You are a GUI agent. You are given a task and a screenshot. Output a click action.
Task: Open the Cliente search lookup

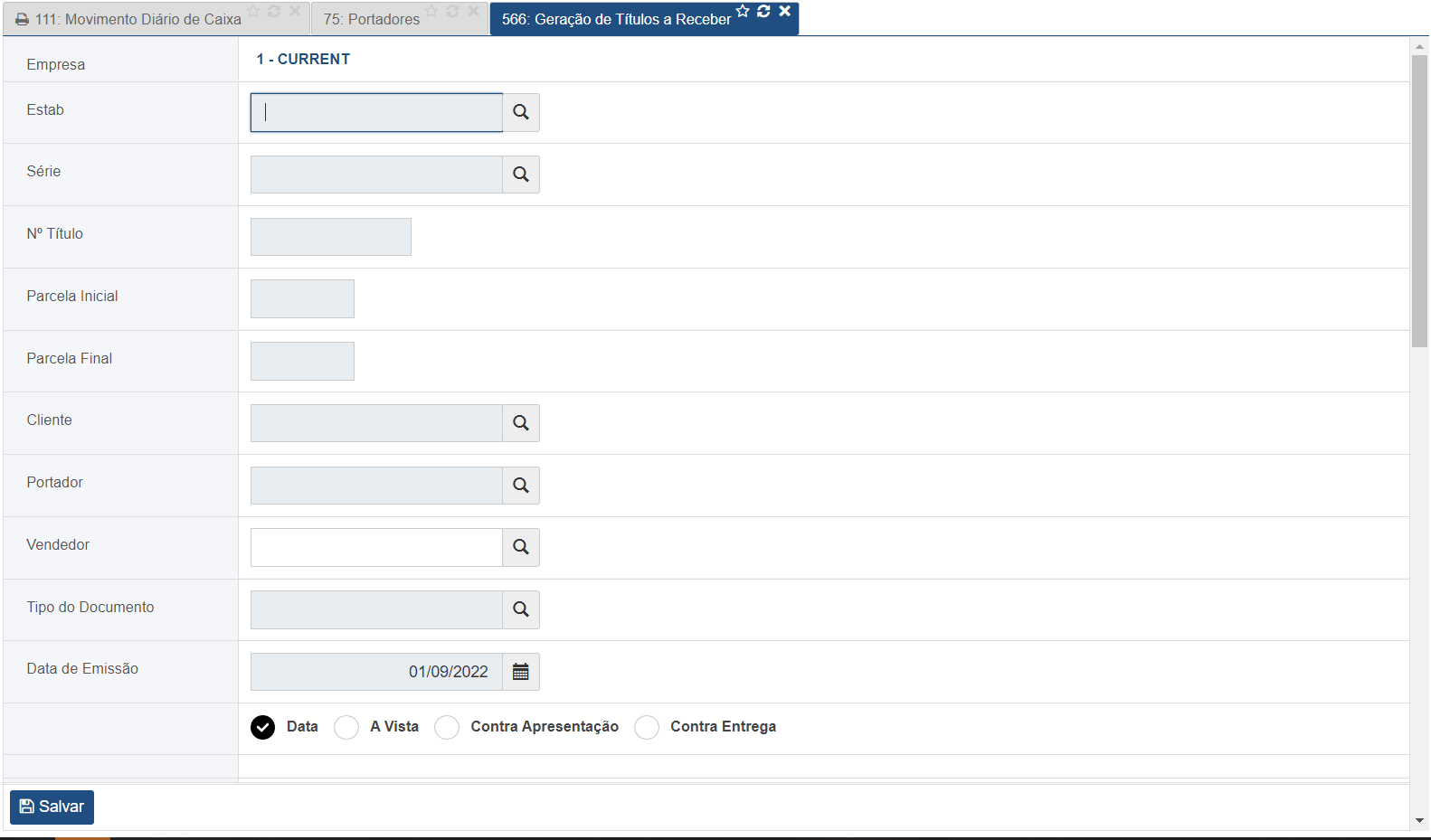(x=521, y=423)
